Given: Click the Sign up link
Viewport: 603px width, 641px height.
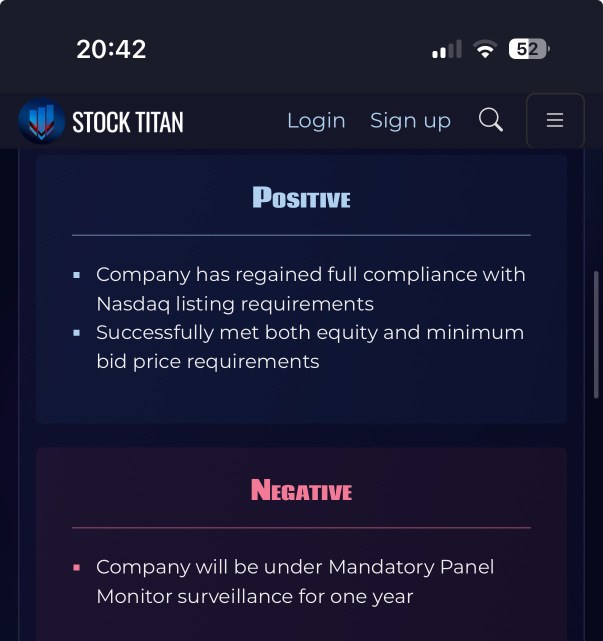Looking at the screenshot, I should click(410, 121).
